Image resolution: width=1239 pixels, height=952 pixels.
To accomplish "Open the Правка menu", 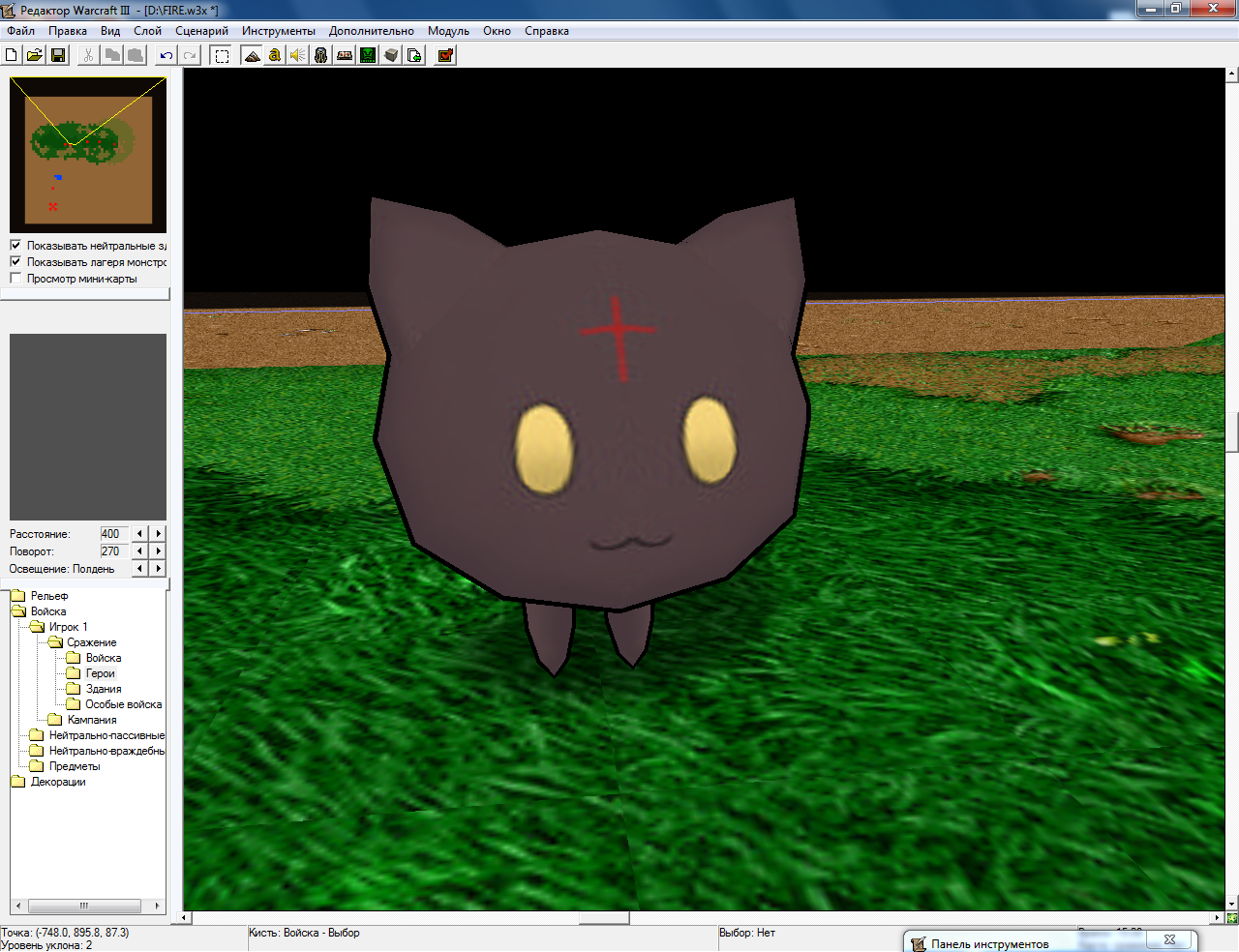I will pyautogui.click(x=68, y=31).
